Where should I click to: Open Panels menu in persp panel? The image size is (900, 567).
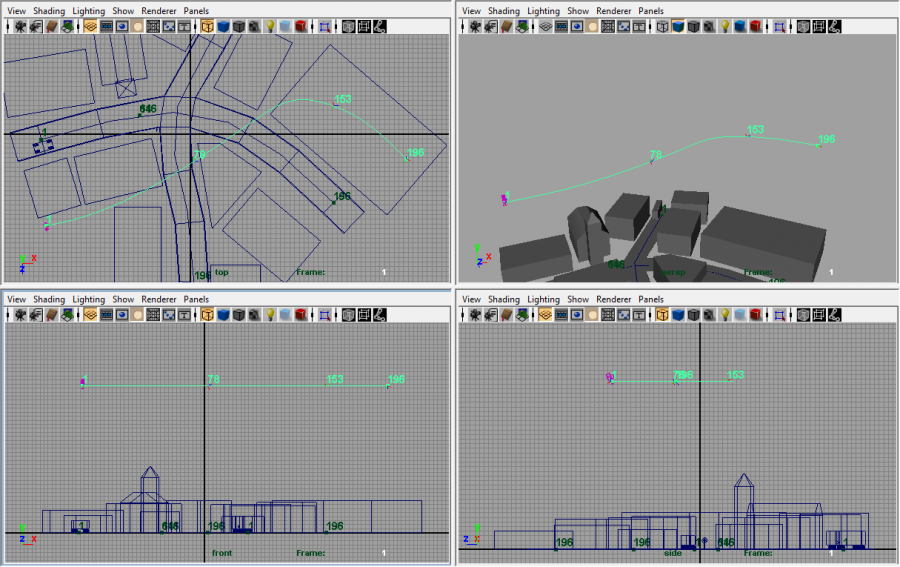(x=651, y=11)
